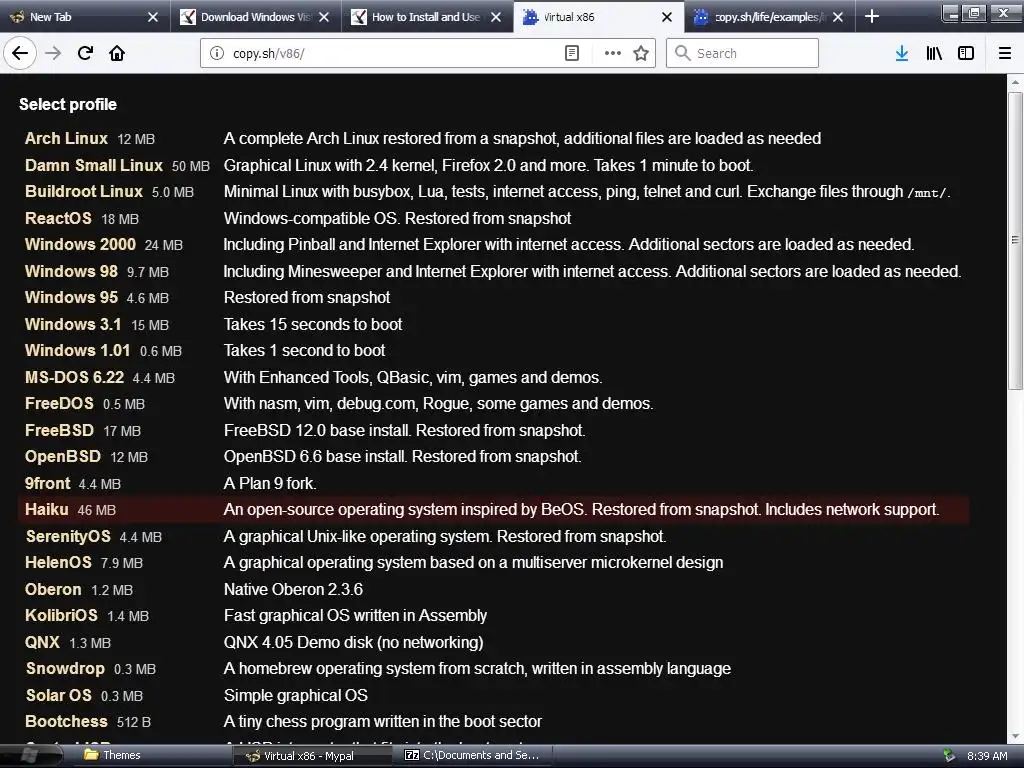Open the library icon
The image size is (1024, 768).
tap(934, 53)
